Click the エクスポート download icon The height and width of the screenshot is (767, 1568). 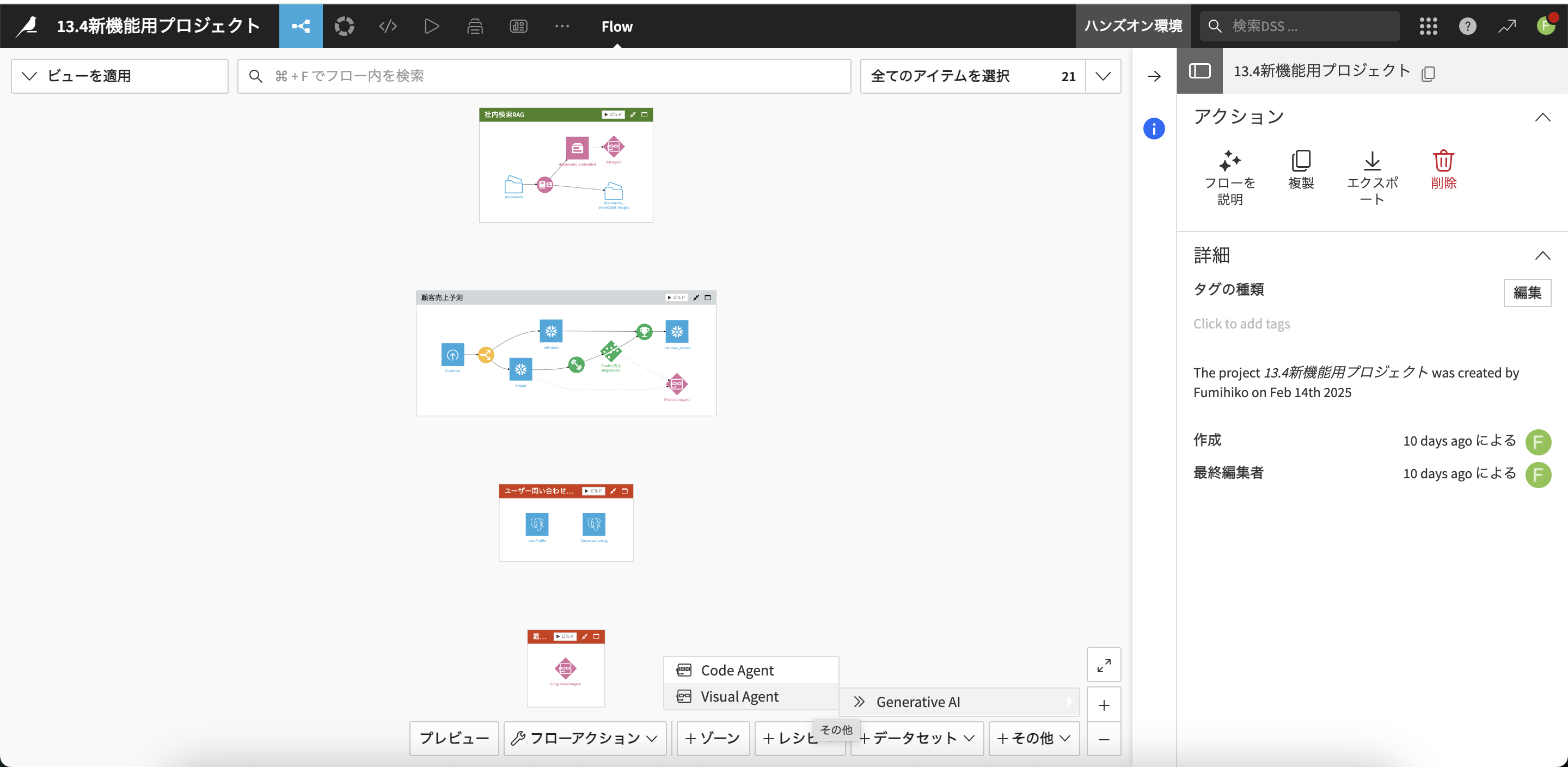1371,161
